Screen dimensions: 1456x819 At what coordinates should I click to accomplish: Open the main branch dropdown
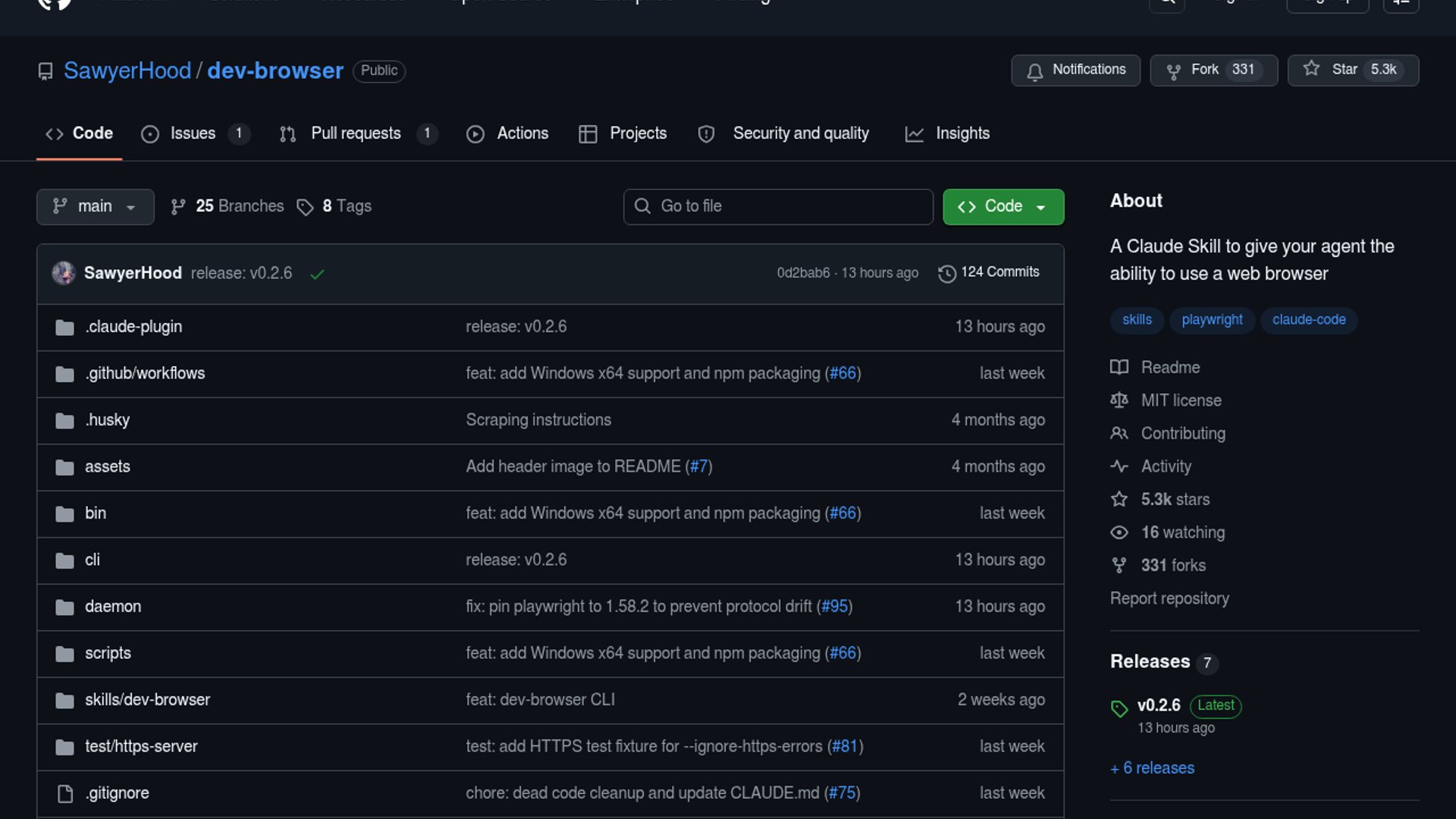(95, 207)
